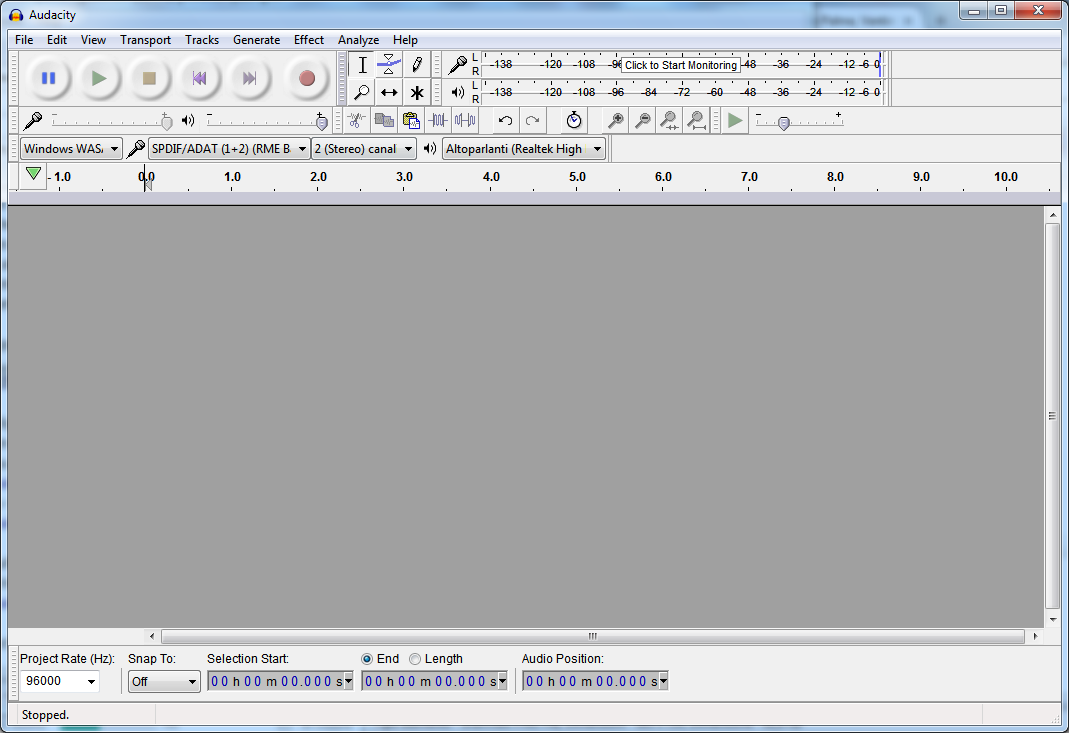This screenshot has height=733, width=1069.
Task: Click the Pause transport button
Action: [x=48, y=78]
